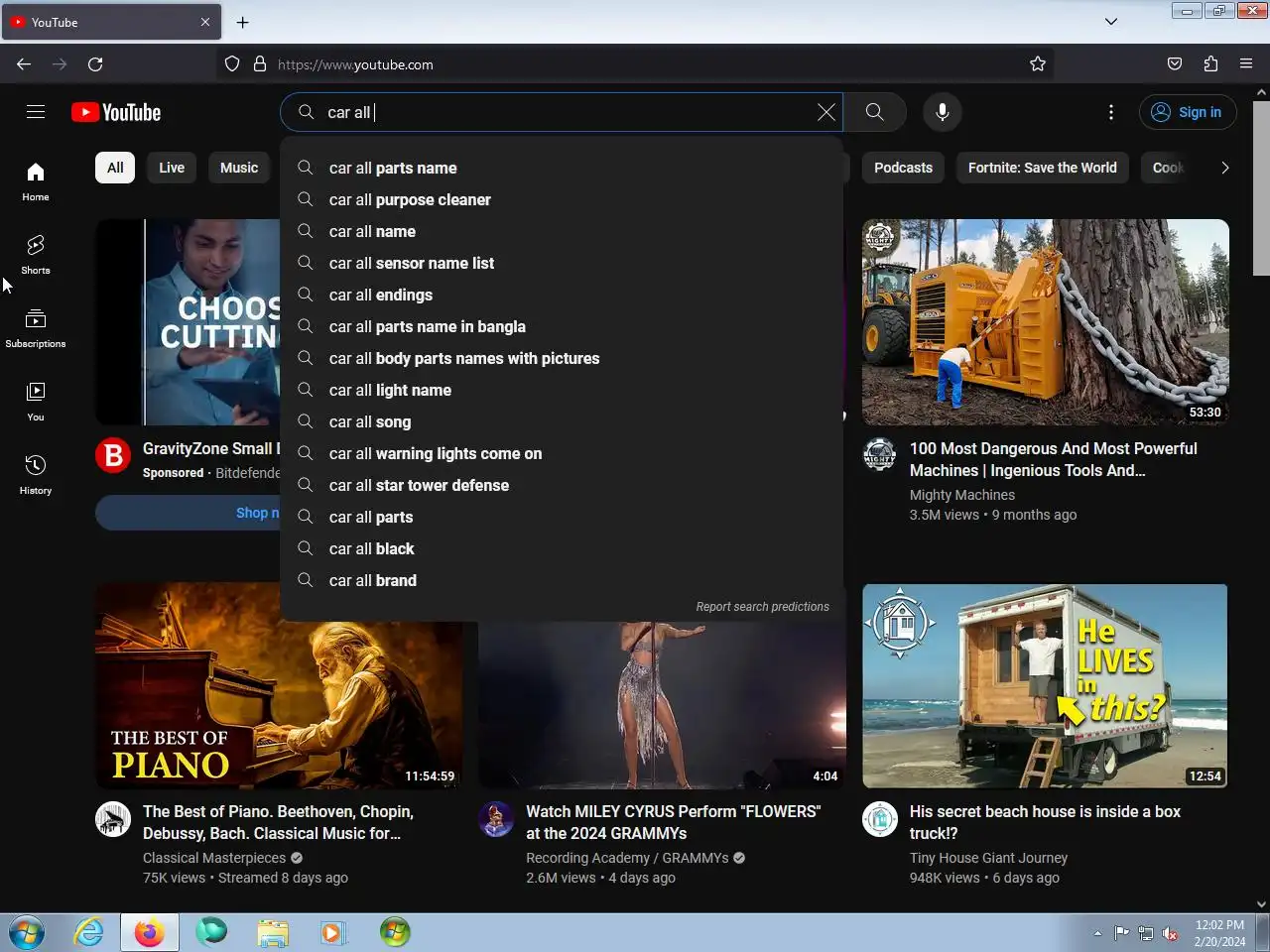Screen dimensions: 1270x952
Task: Open the taskbar file explorer folder
Action: tap(272, 932)
